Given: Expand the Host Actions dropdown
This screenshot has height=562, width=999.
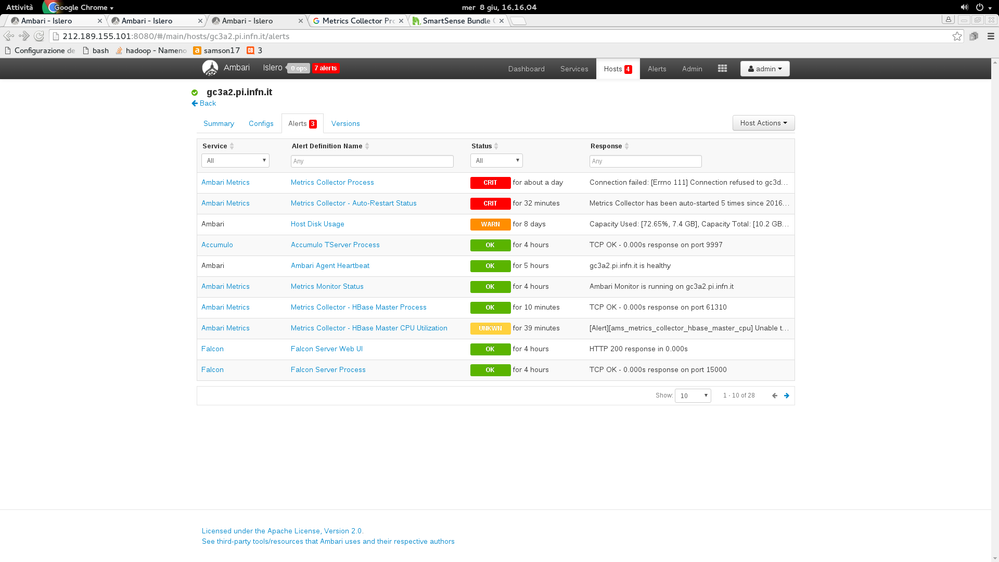Looking at the screenshot, I should pos(763,123).
